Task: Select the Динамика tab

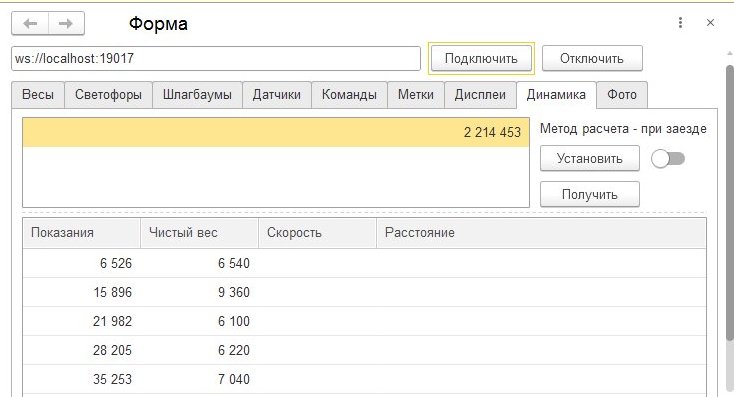Action: click(x=556, y=95)
